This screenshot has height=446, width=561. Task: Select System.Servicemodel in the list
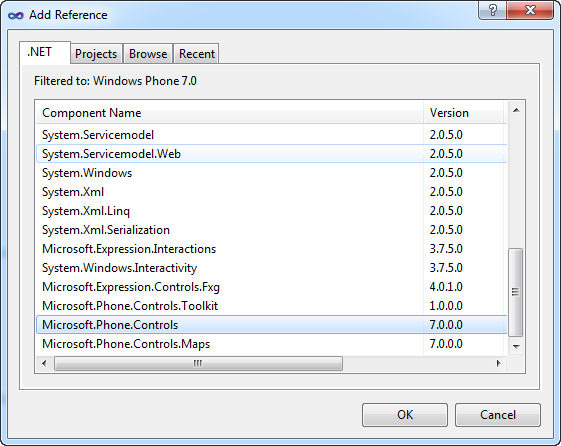(x=272, y=135)
